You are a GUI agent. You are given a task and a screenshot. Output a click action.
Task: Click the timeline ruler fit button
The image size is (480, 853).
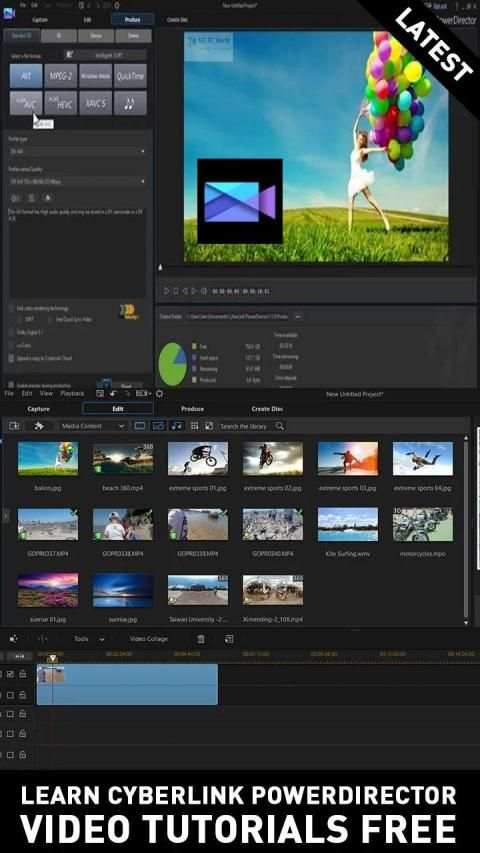pos(20,656)
